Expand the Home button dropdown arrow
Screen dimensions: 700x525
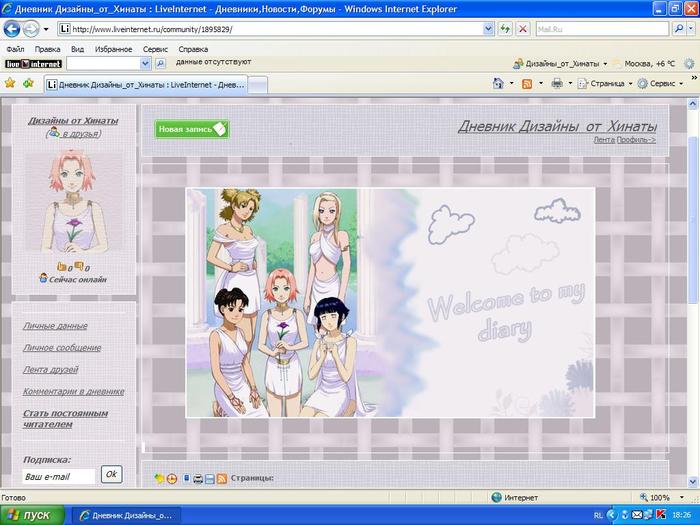click(x=512, y=83)
